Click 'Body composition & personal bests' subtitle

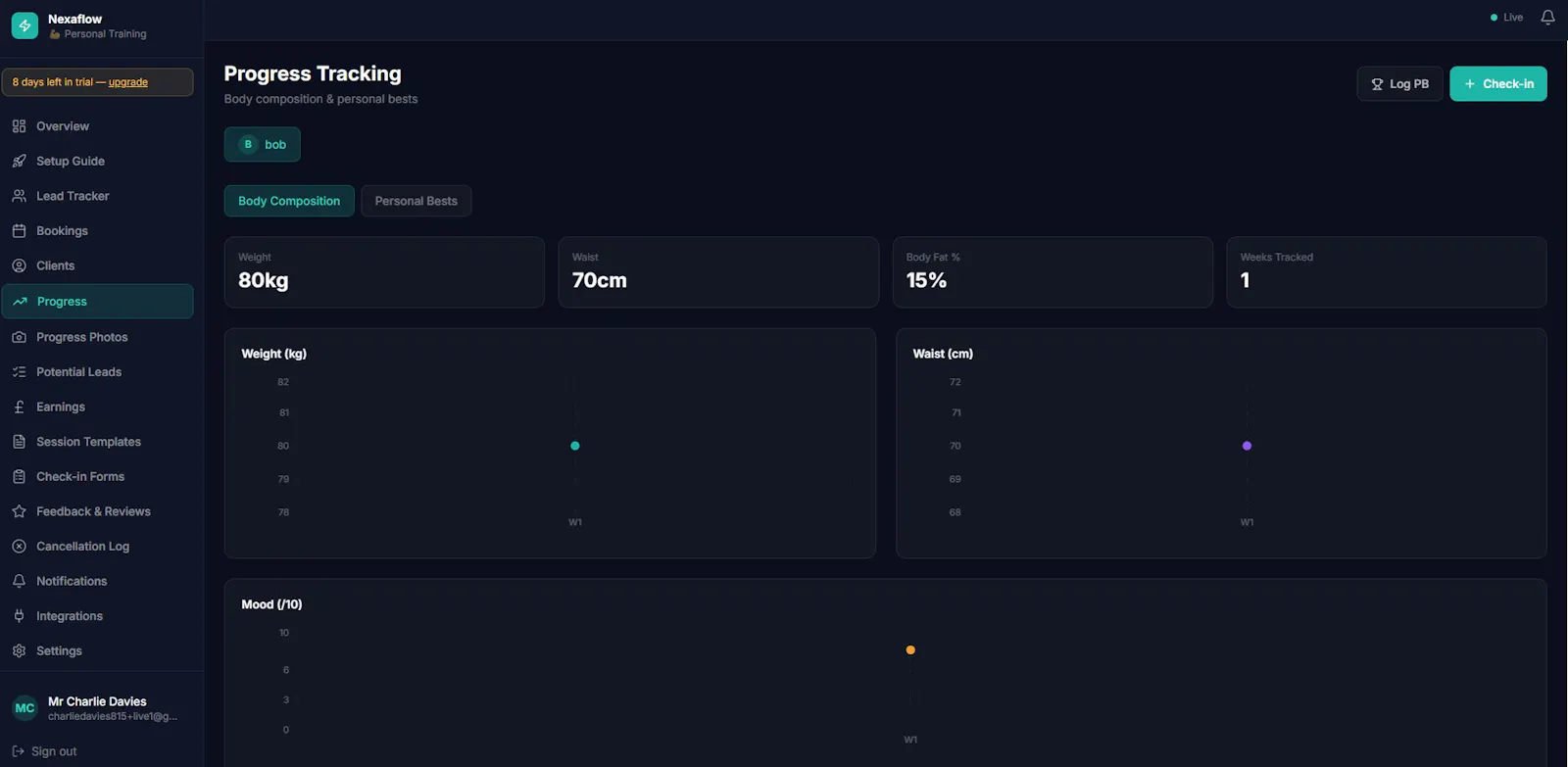pyautogui.click(x=320, y=99)
